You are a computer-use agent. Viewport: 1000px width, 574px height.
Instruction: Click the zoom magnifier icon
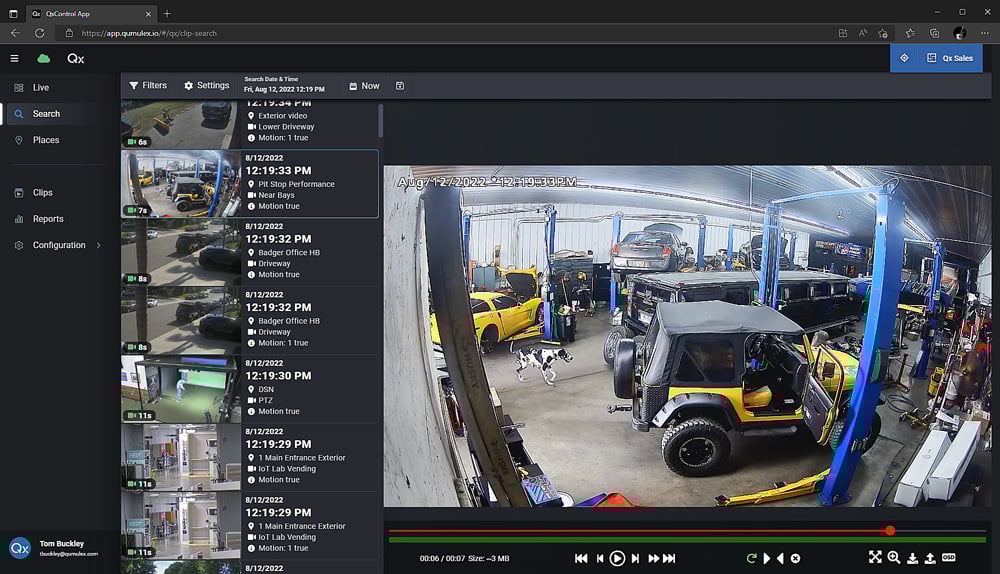click(x=894, y=557)
